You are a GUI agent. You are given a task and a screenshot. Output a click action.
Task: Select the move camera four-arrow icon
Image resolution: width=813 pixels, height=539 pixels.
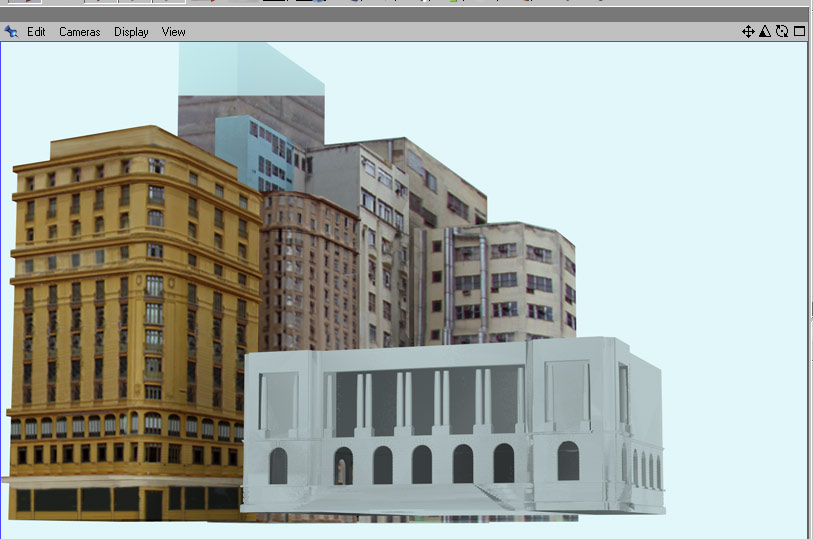pos(748,32)
